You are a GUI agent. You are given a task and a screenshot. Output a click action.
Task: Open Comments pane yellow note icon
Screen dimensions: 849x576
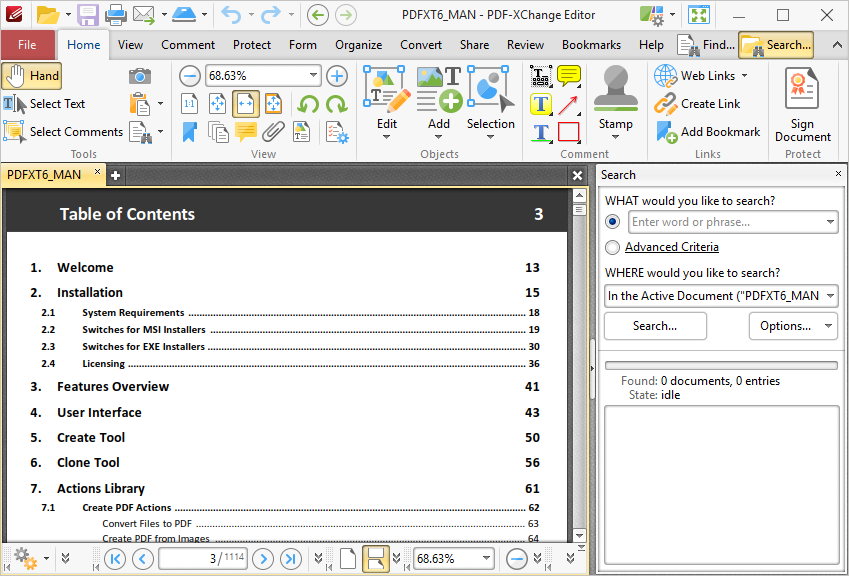click(x=246, y=132)
